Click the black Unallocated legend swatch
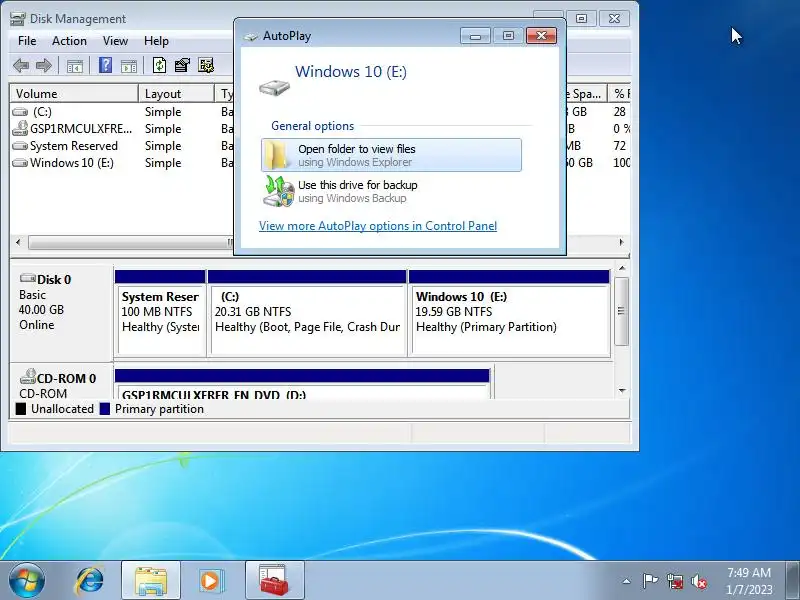The image size is (800, 600). pos(20,409)
